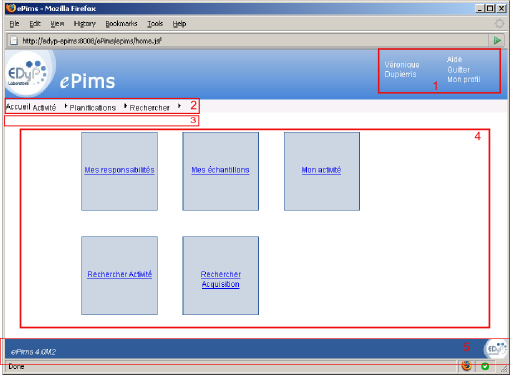Click the Véronique Dupierris user name
Image resolution: width=510 pixels, height=375 pixels.
click(x=402, y=69)
